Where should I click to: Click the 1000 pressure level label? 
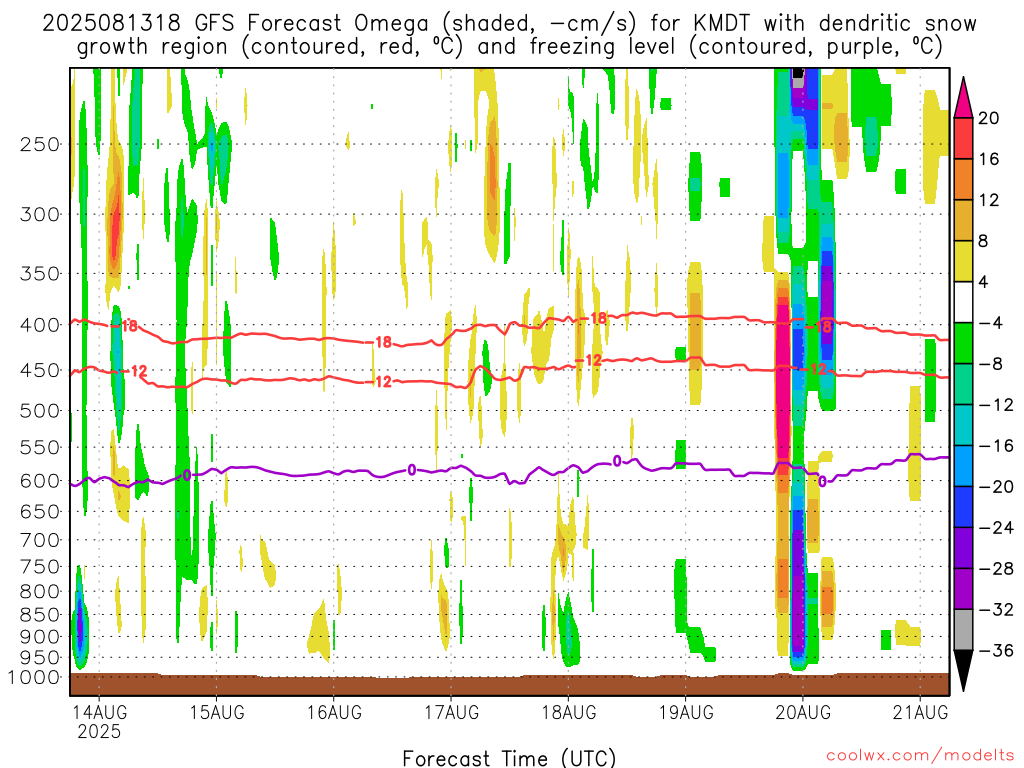(x=34, y=677)
